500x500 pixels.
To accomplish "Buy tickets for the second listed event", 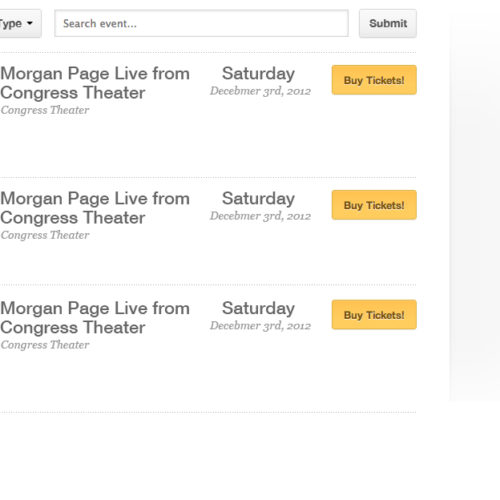I will [374, 205].
